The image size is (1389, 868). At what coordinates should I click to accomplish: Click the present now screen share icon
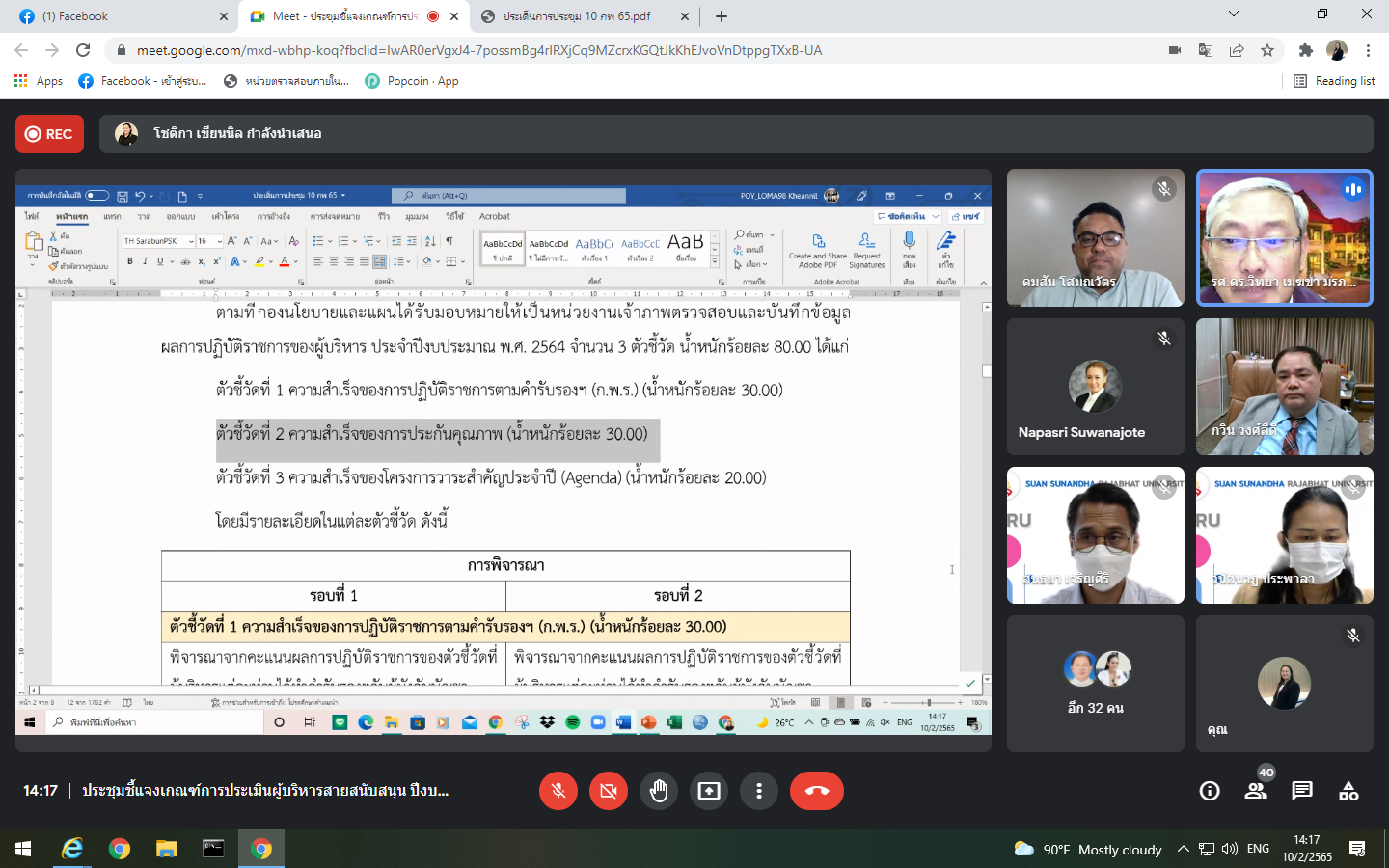[x=709, y=791]
